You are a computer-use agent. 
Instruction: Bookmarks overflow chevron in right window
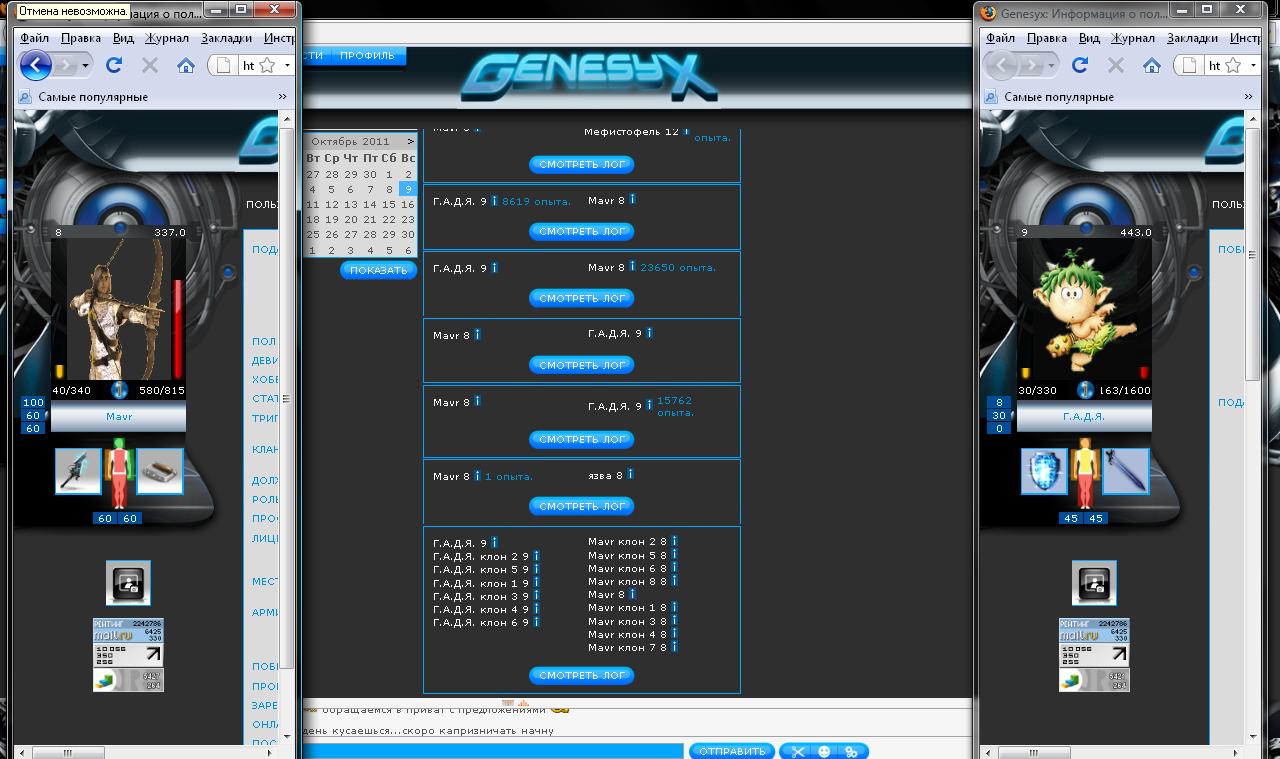(x=1248, y=97)
